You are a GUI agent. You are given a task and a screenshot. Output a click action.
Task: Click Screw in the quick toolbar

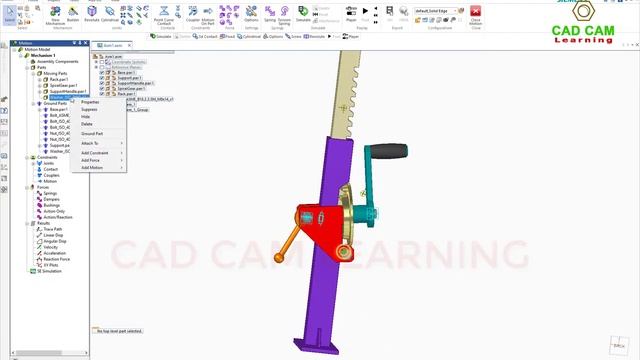pos(293,37)
